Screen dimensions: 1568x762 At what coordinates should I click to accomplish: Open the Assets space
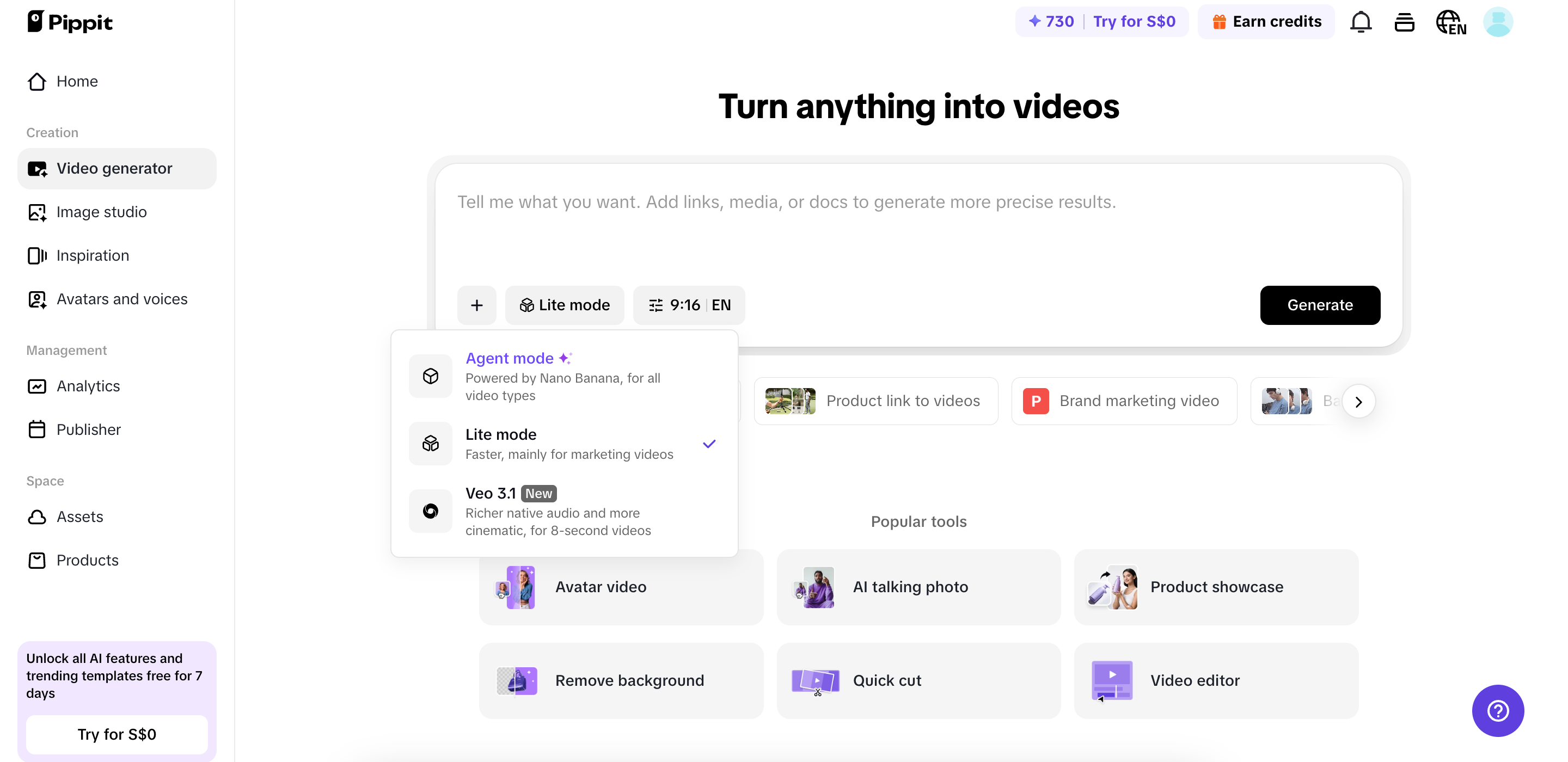81,517
